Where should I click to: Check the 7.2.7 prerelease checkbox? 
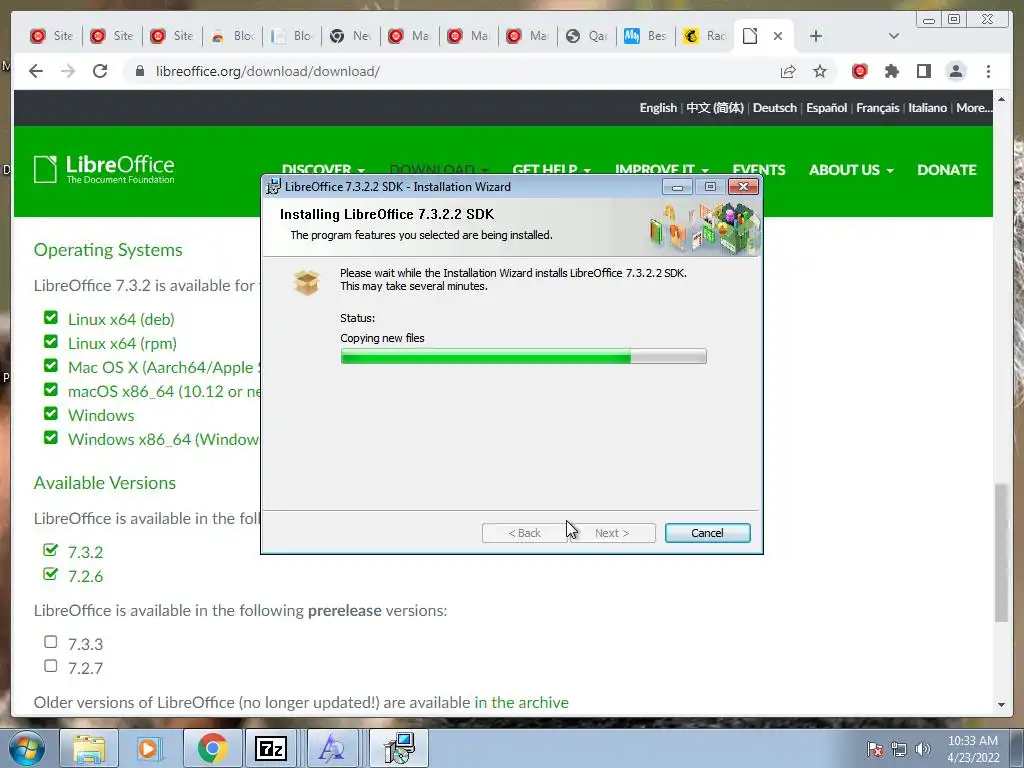(x=51, y=666)
